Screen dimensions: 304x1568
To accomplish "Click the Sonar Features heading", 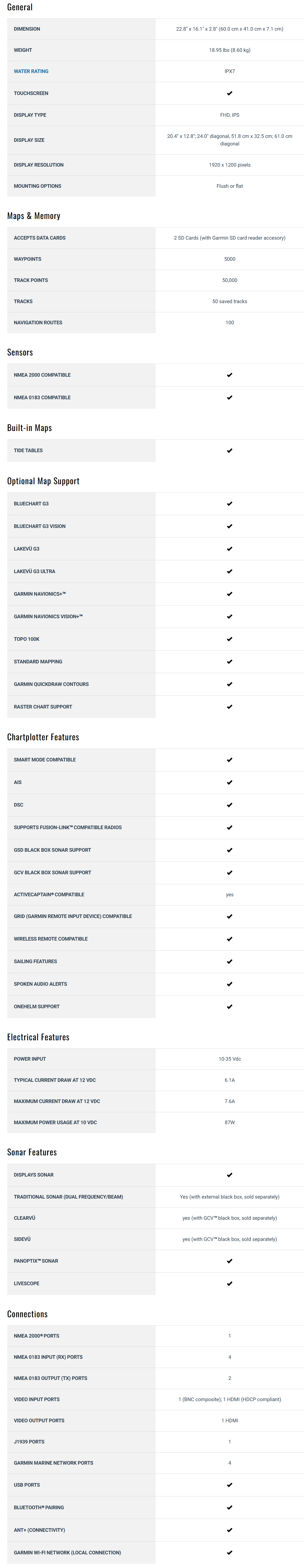I will (32, 1152).
